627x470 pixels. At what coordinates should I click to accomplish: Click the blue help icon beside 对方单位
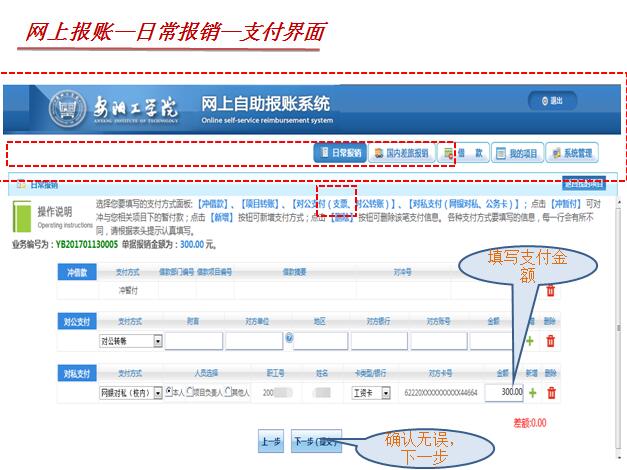coord(289,339)
